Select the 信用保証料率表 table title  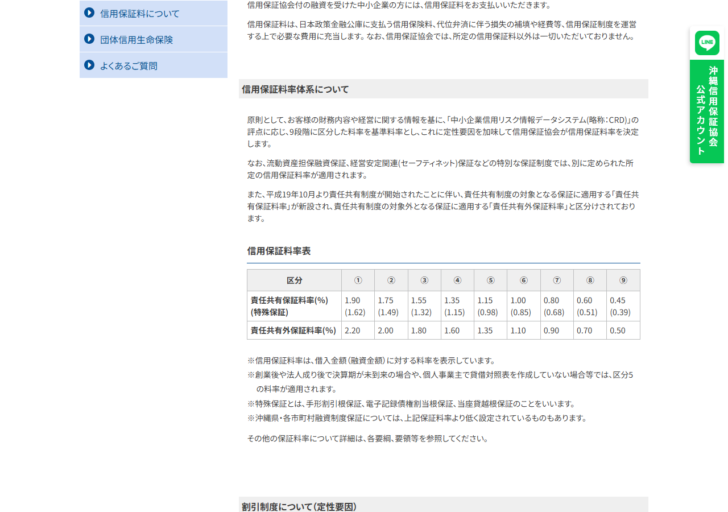click(279, 251)
